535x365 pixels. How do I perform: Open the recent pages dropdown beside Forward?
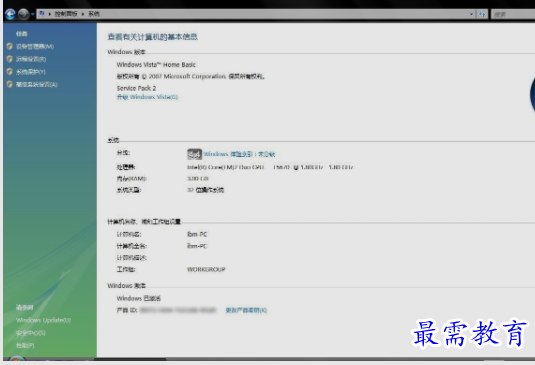[x=33, y=14]
